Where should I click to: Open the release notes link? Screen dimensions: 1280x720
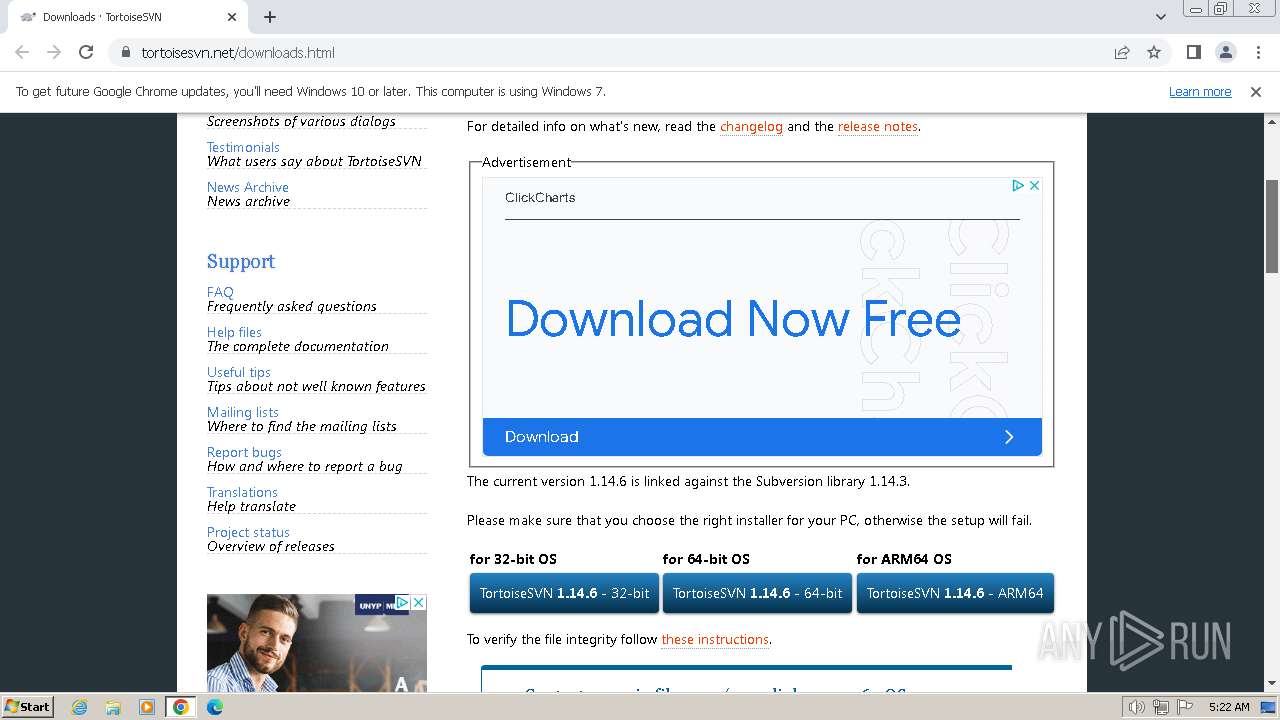point(877,127)
